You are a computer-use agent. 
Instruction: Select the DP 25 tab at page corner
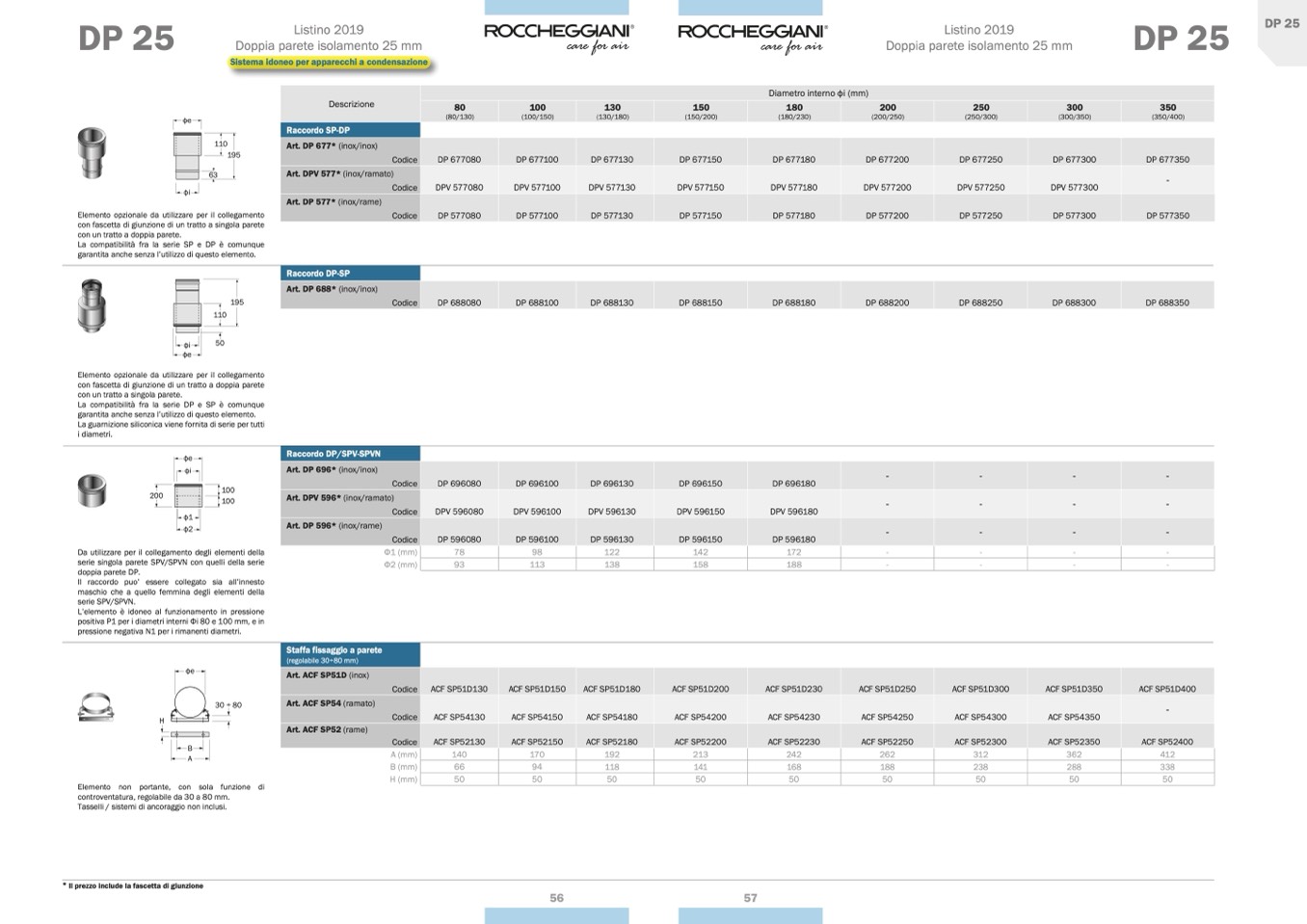pyautogui.click(x=1281, y=24)
